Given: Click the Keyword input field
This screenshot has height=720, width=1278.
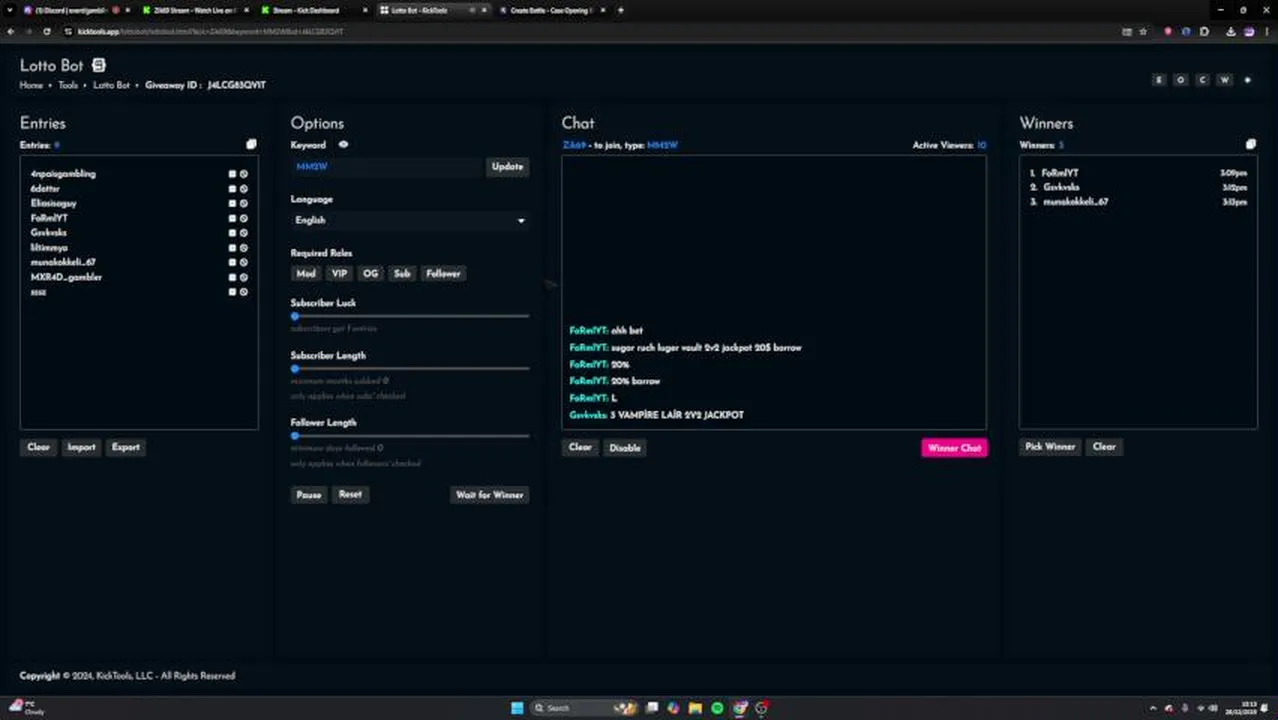Looking at the screenshot, I should pos(387,167).
